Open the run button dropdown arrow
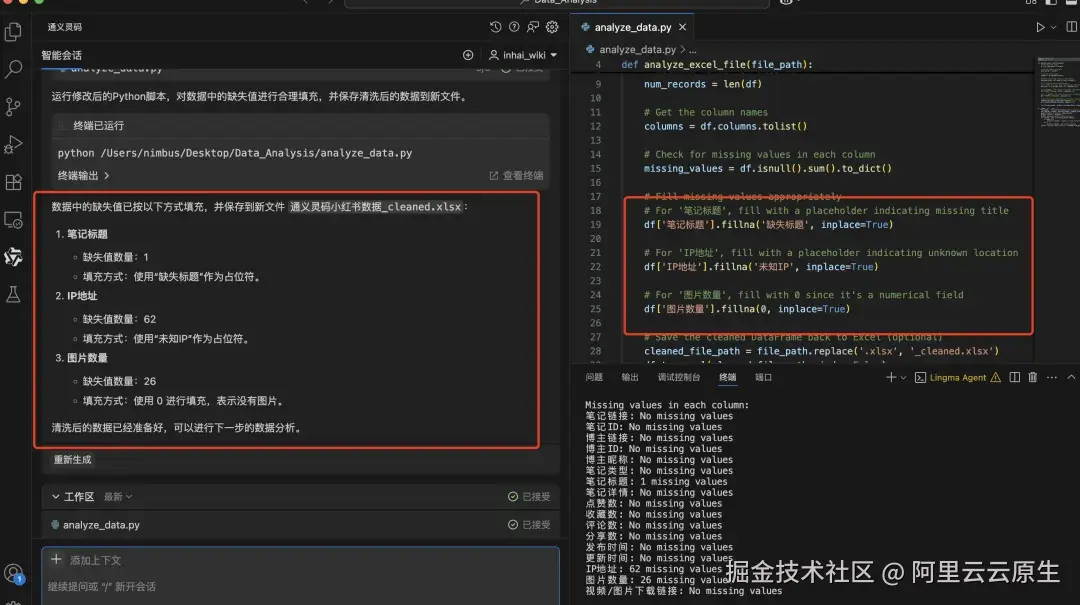1080x605 pixels. click(1053, 28)
